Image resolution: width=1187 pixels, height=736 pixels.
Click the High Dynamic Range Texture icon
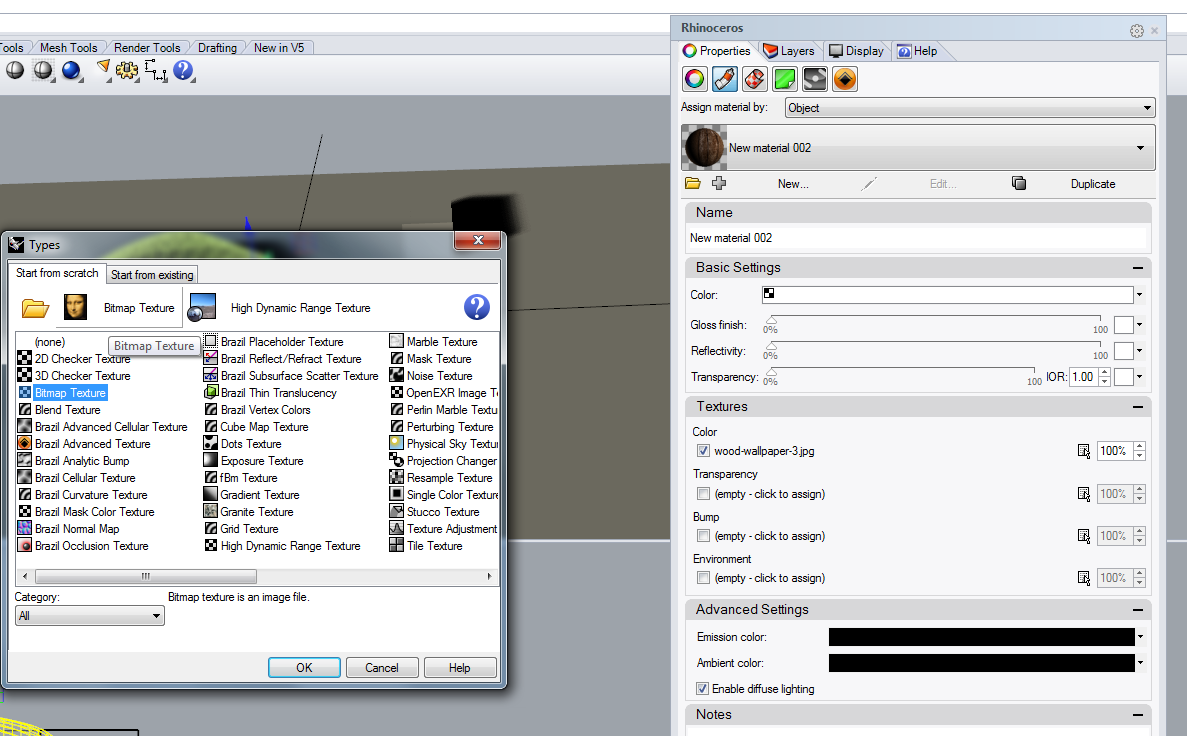click(202, 307)
